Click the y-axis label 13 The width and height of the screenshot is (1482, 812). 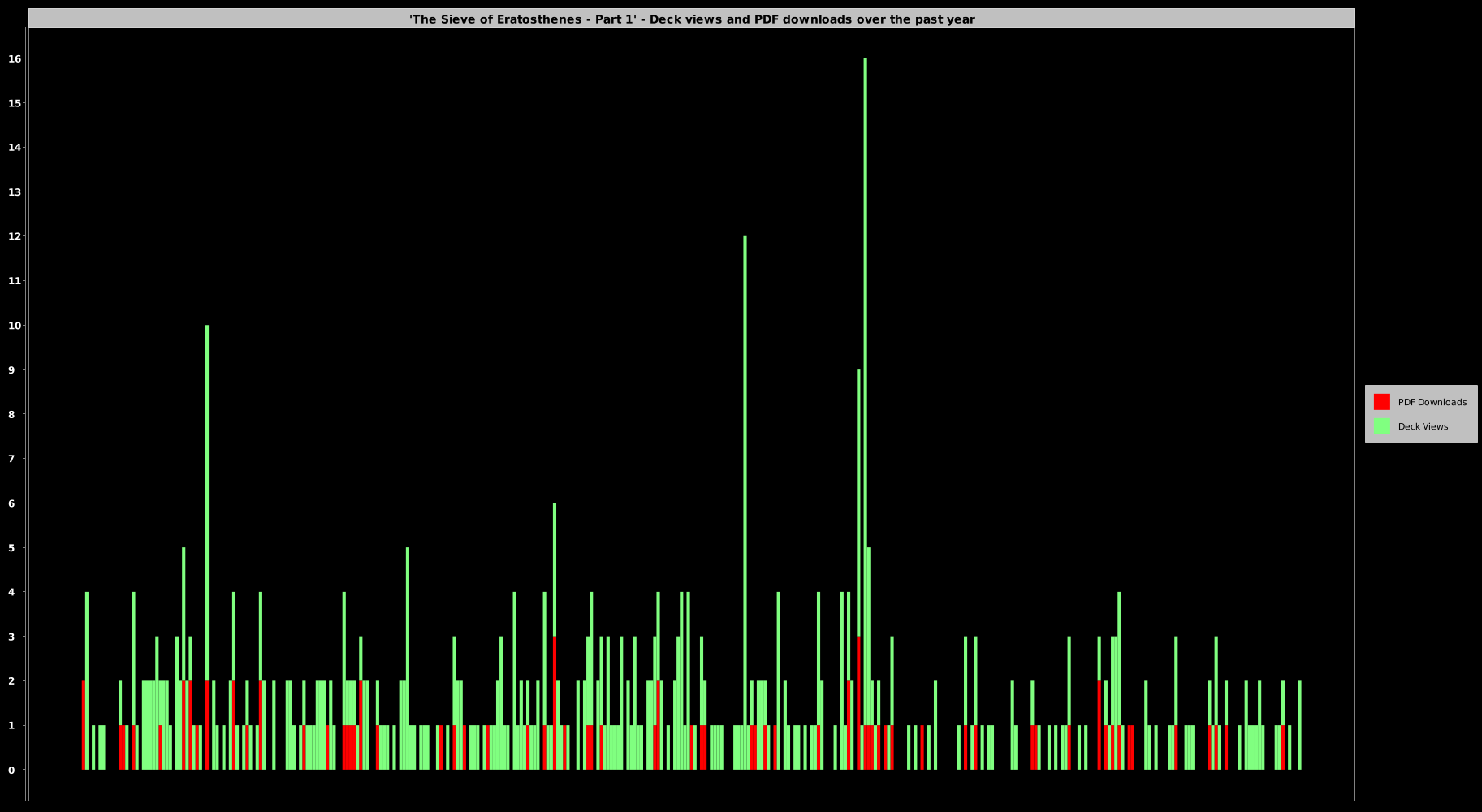point(15,192)
